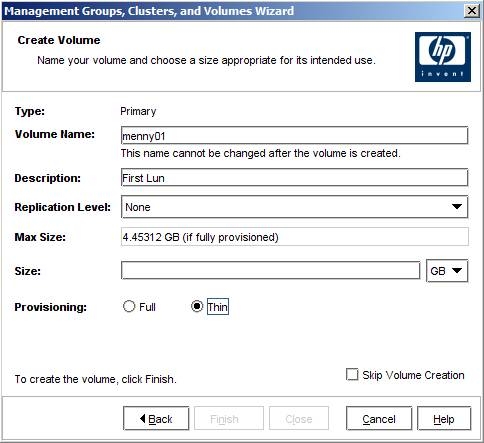The image size is (484, 443).
Task: Click the HP invent logo
Action: (x=443, y=57)
